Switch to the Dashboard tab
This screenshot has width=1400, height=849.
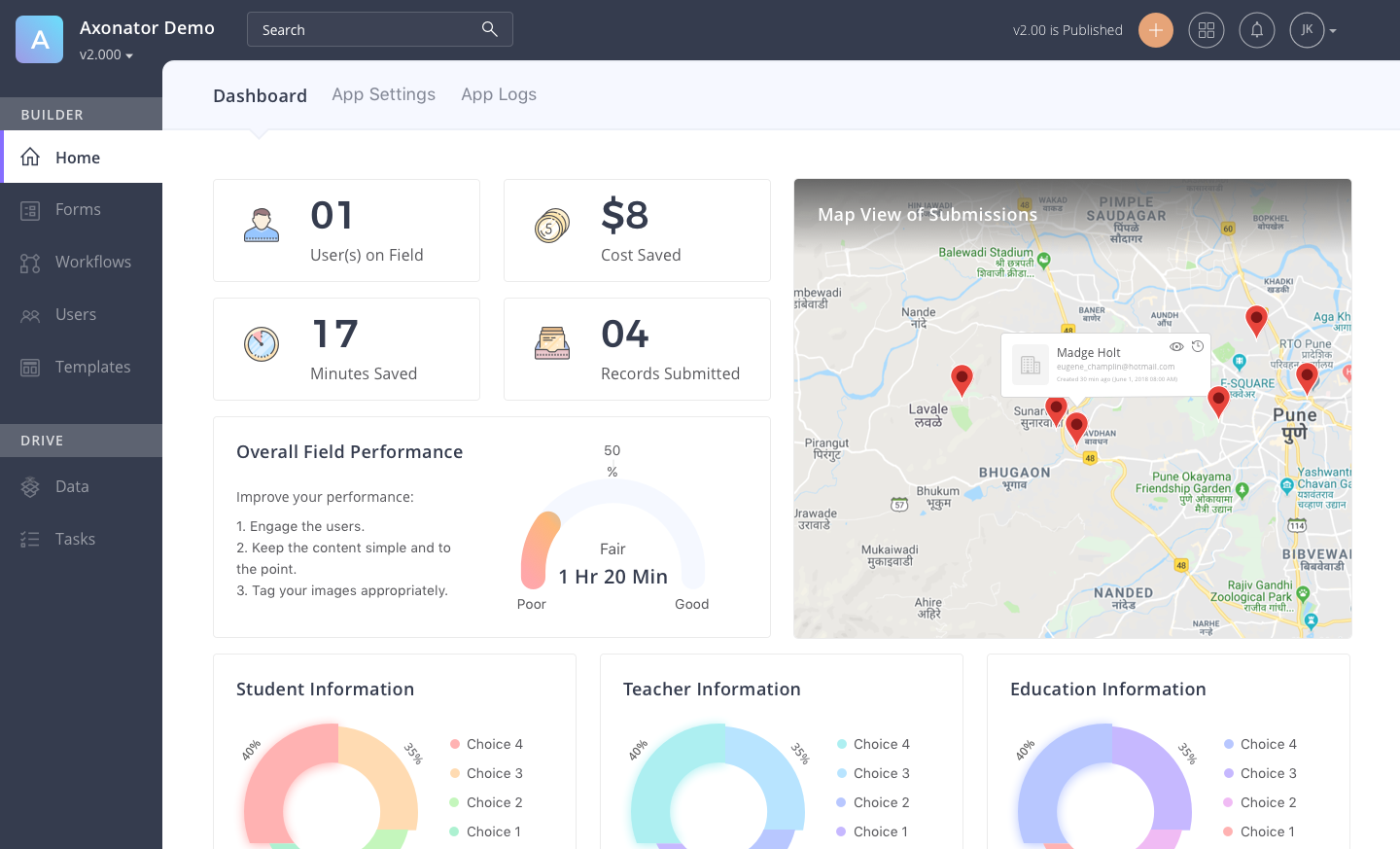(x=260, y=95)
